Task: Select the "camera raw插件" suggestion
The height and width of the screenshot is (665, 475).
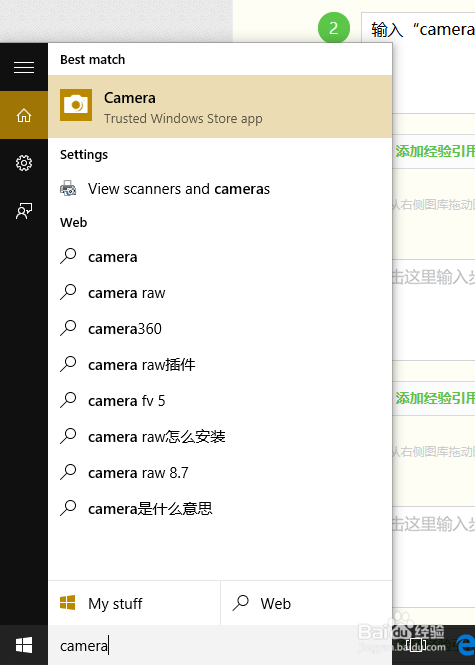Action: coord(220,365)
